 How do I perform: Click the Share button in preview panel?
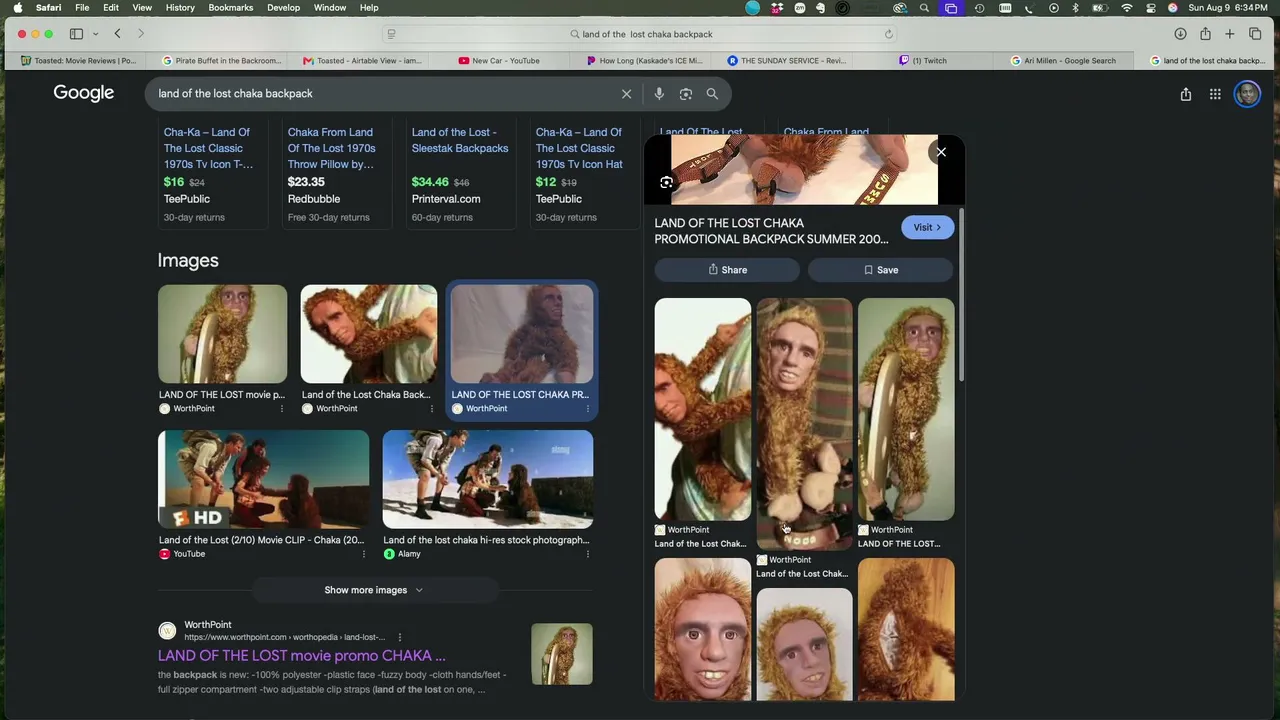[x=727, y=270]
